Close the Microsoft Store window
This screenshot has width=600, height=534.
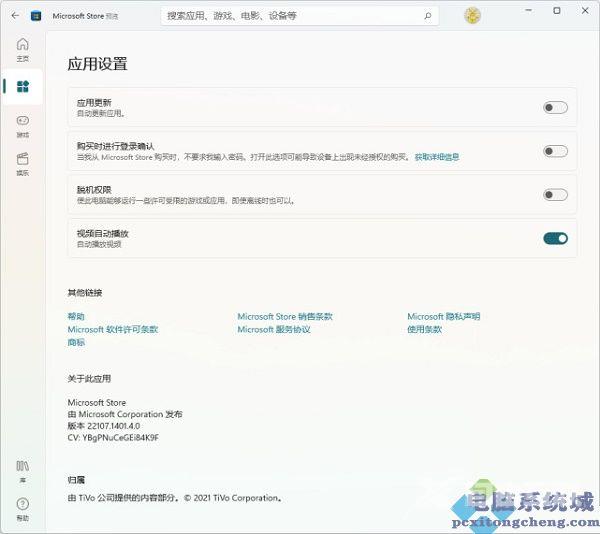(585, 11)
